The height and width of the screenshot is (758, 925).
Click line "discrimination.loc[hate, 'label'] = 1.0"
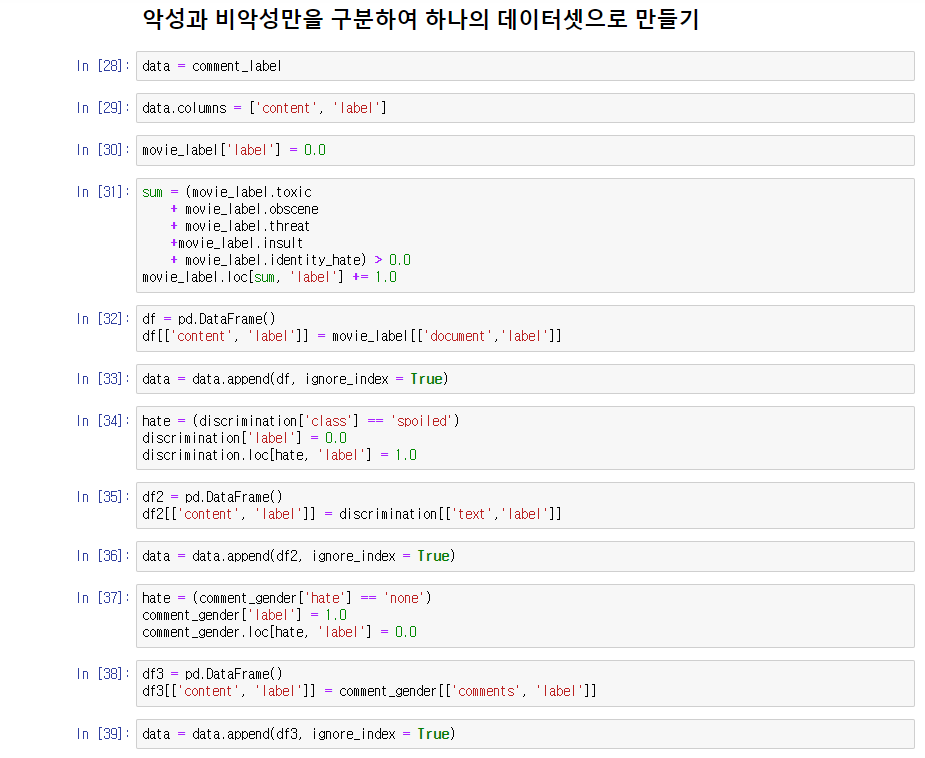pyautogui.click(x=280, y=455)
